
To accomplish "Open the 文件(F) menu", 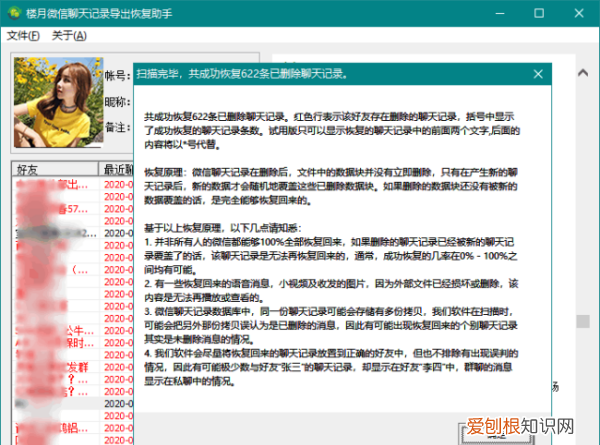I will 23,36.
